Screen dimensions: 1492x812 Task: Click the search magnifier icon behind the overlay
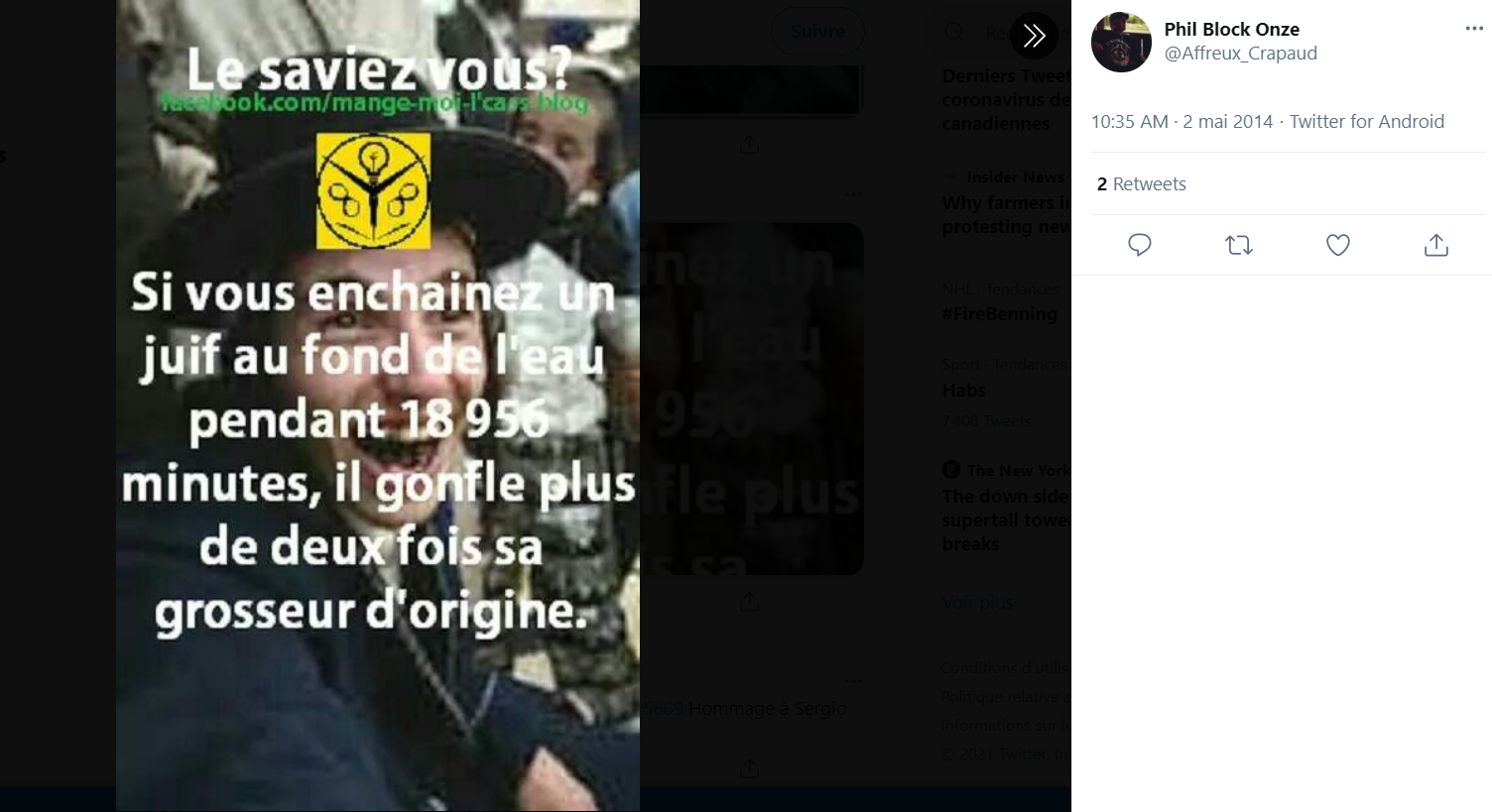(954, 33)
